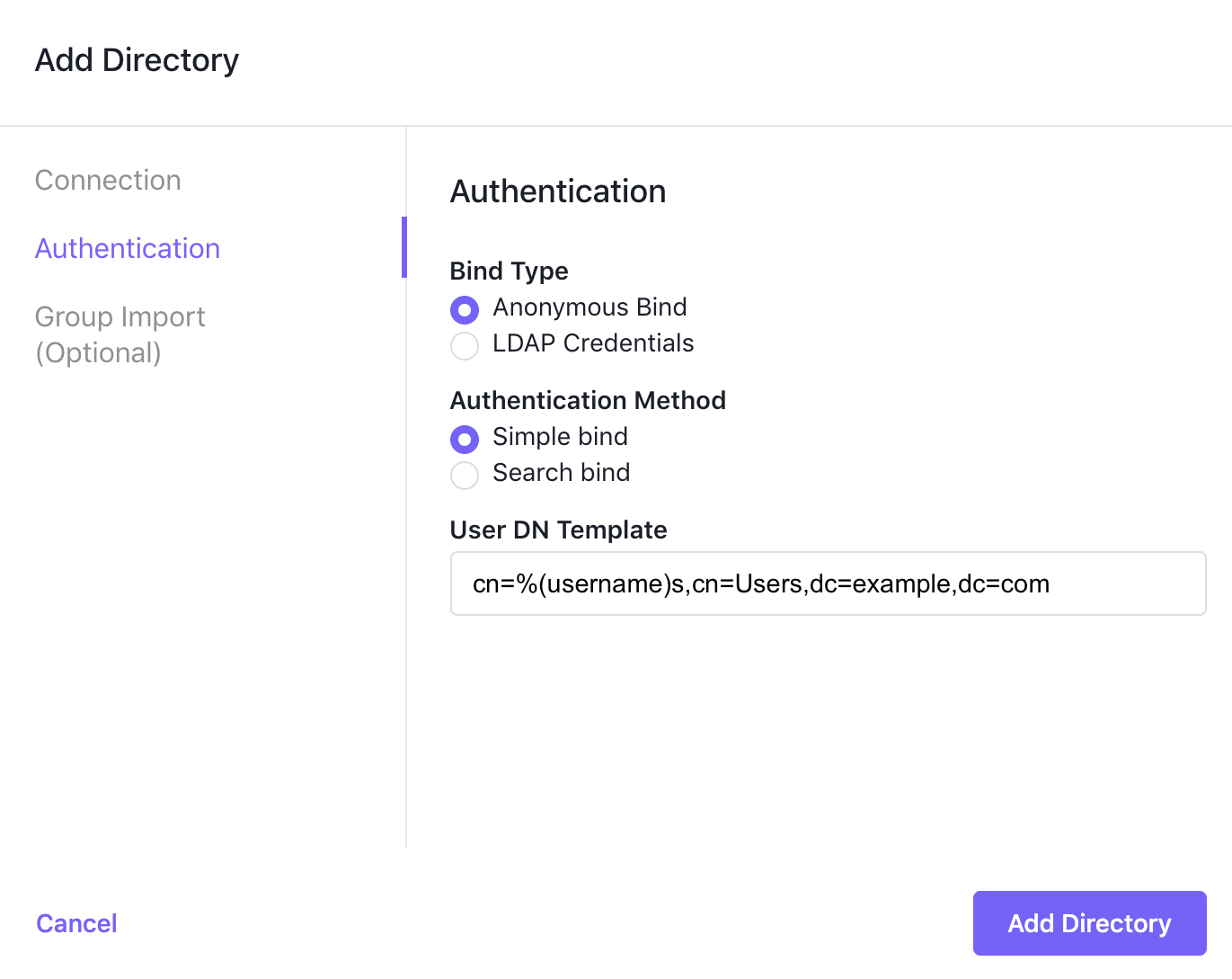1232x979 pixels.
Task: Choose Search bind authentication method
Action: click(465, 476)
